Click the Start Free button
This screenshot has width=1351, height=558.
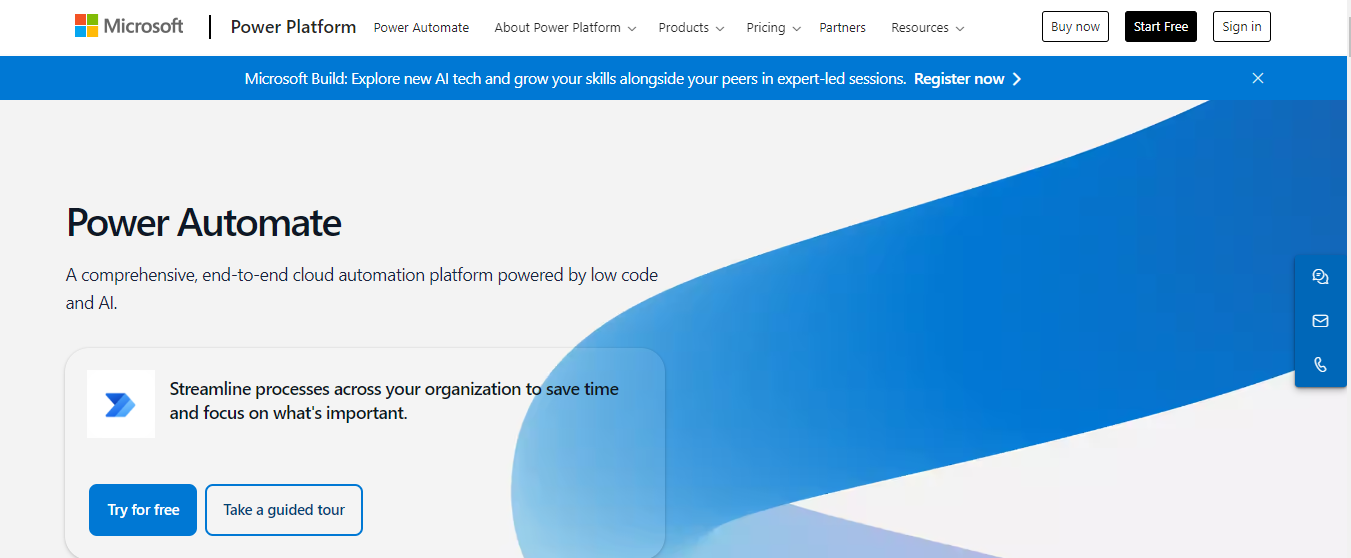pyautogui.click(x=1161, y=27)
